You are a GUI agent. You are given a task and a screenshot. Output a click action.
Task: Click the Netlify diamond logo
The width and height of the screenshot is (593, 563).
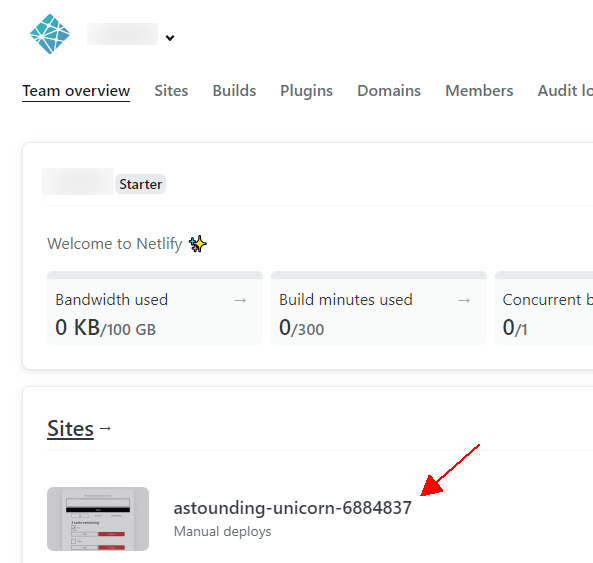click(50, 34)
